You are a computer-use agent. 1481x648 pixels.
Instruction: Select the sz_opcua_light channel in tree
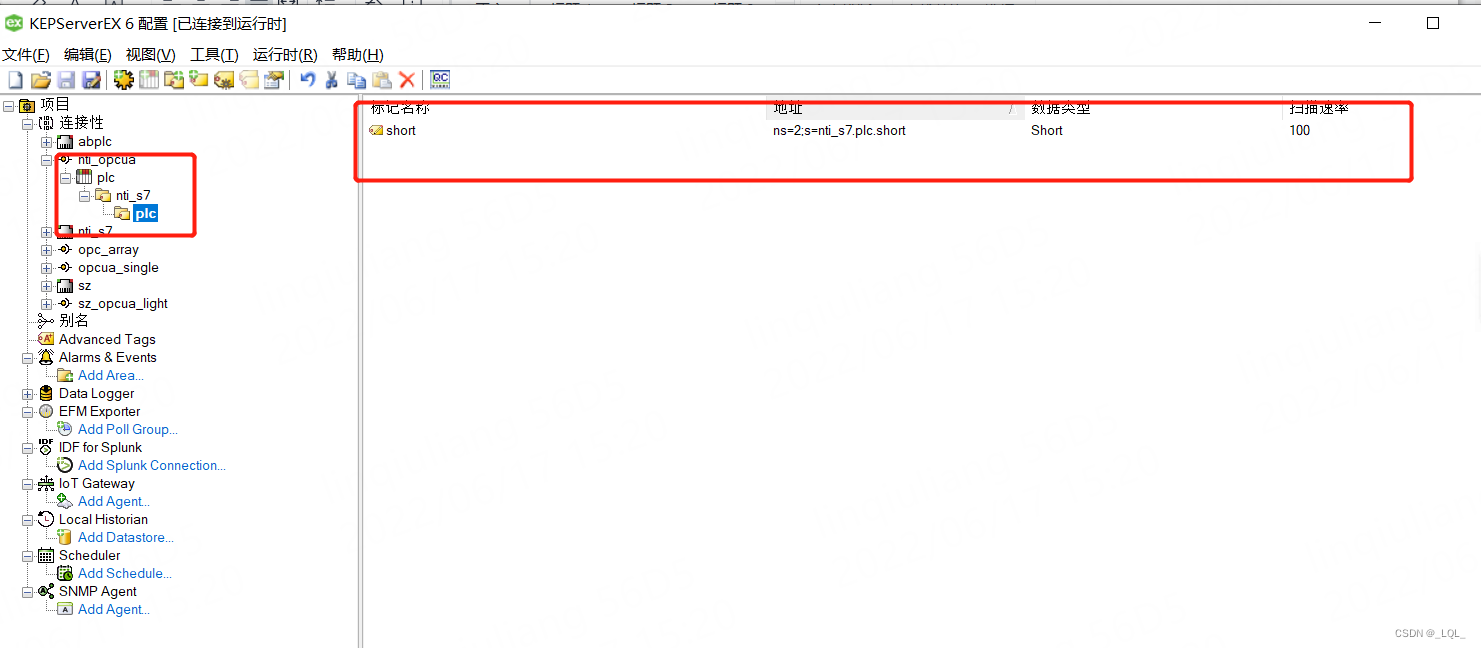[123, 304]
